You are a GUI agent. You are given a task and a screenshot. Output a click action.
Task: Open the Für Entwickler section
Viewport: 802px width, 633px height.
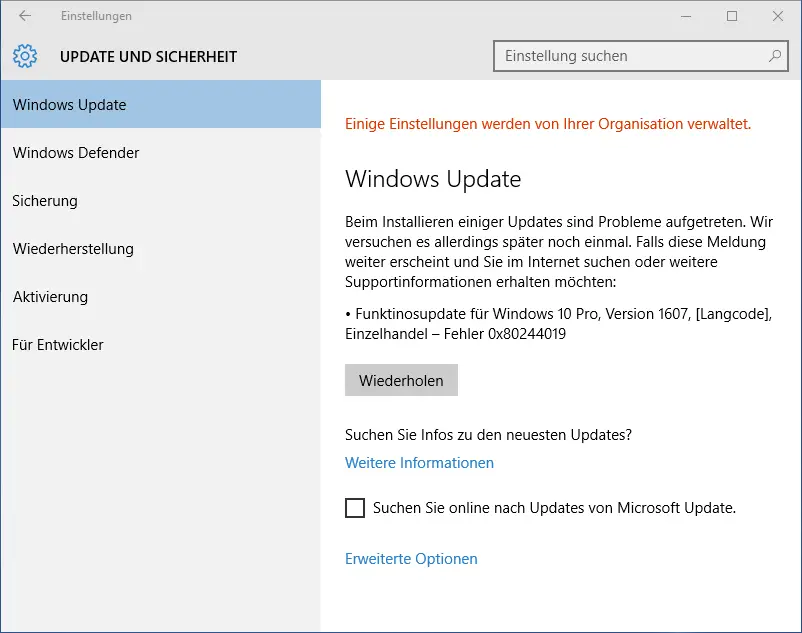(x=161, y=345)
